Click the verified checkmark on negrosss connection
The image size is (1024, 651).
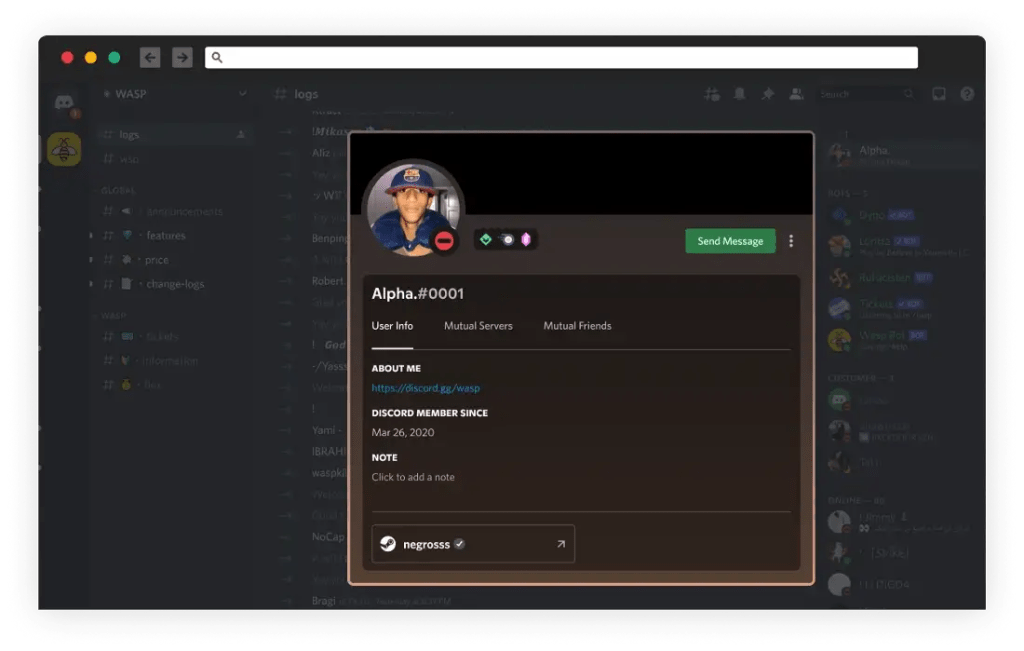click(x=459, y=544)
